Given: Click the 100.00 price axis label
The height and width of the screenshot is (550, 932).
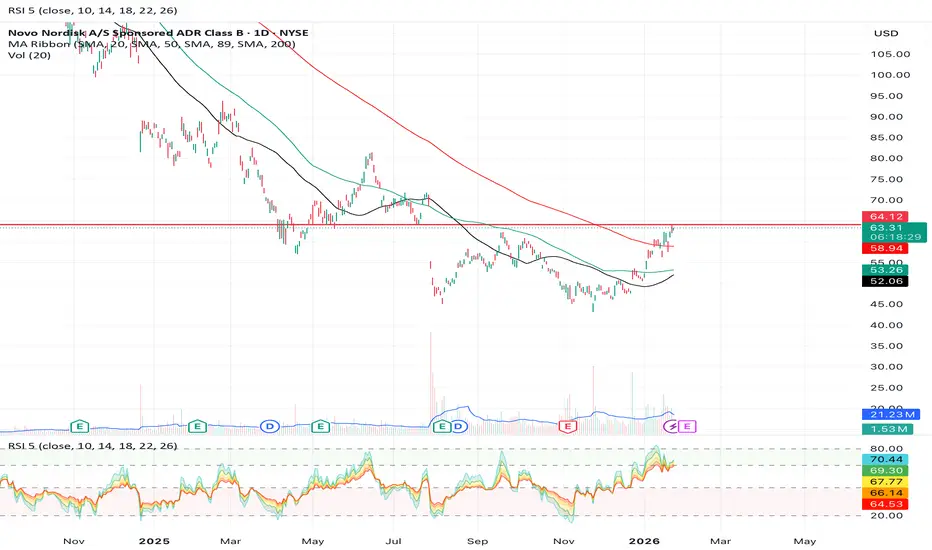Looking at the screenshot, I should (x=890, y=75).
